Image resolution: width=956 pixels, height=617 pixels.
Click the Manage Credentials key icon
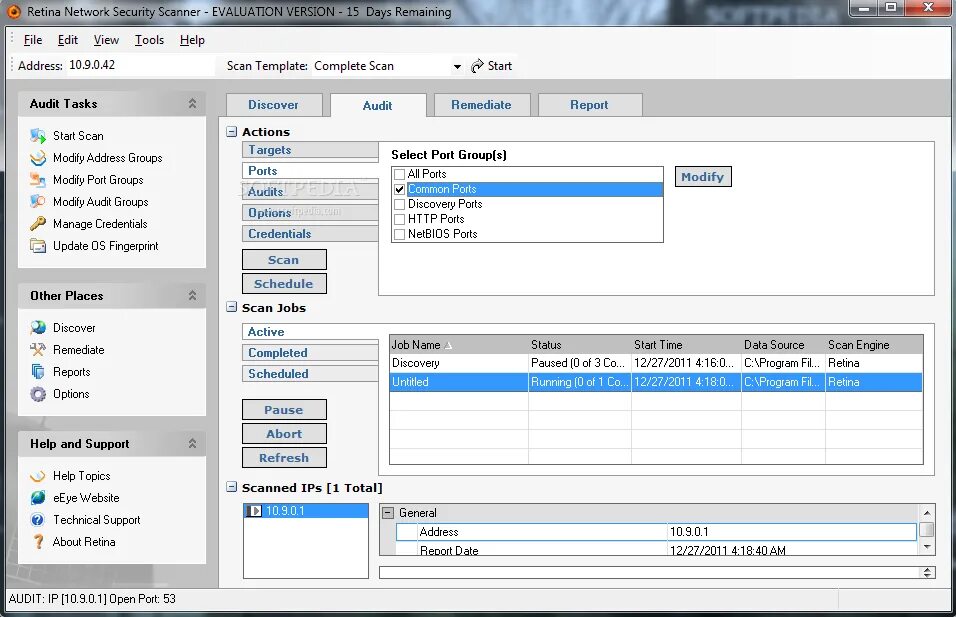pyautogui.click(x=38, y=223)
